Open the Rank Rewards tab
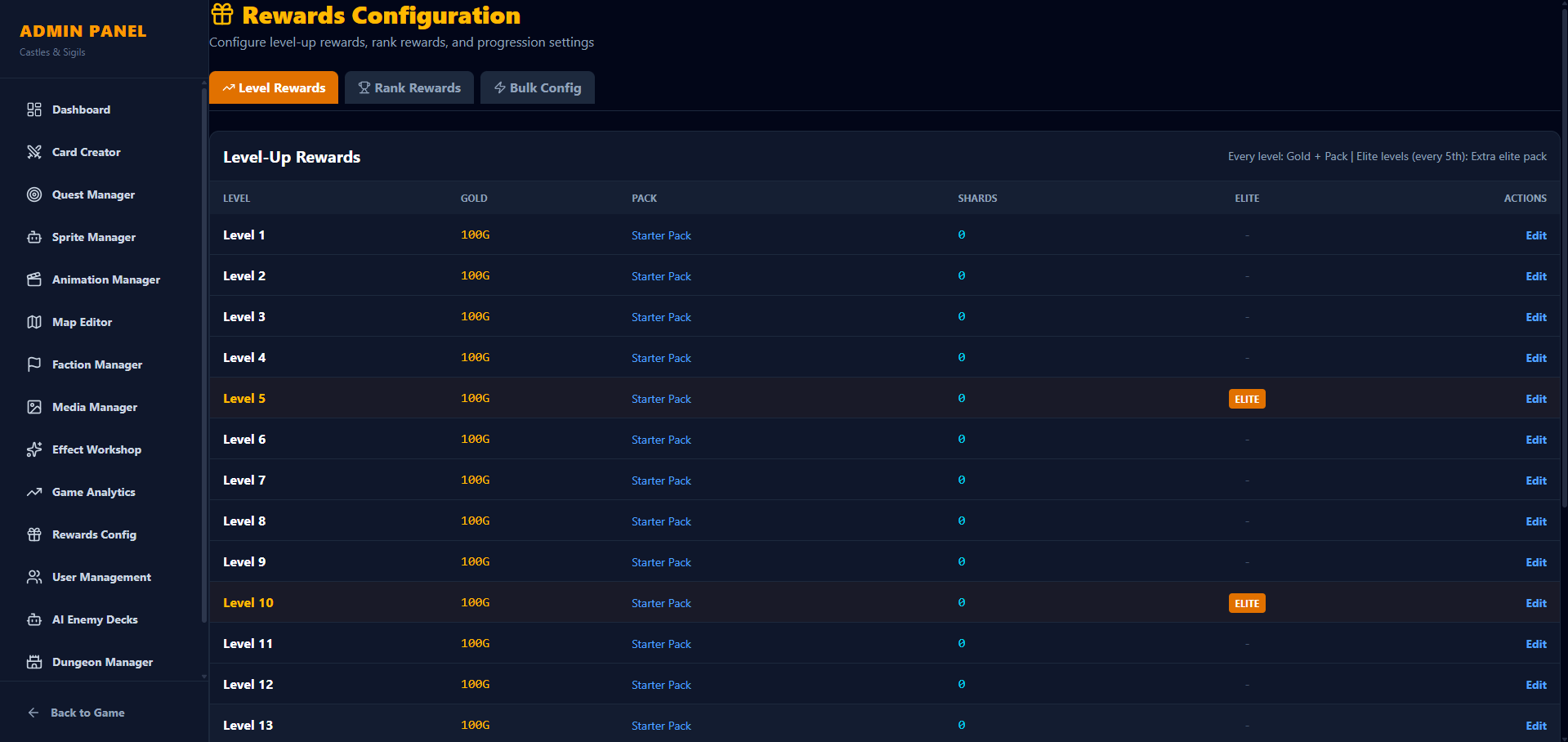The width and height of the screenshot is (1568, 742). pyautogui.click(x=409, y=87)
